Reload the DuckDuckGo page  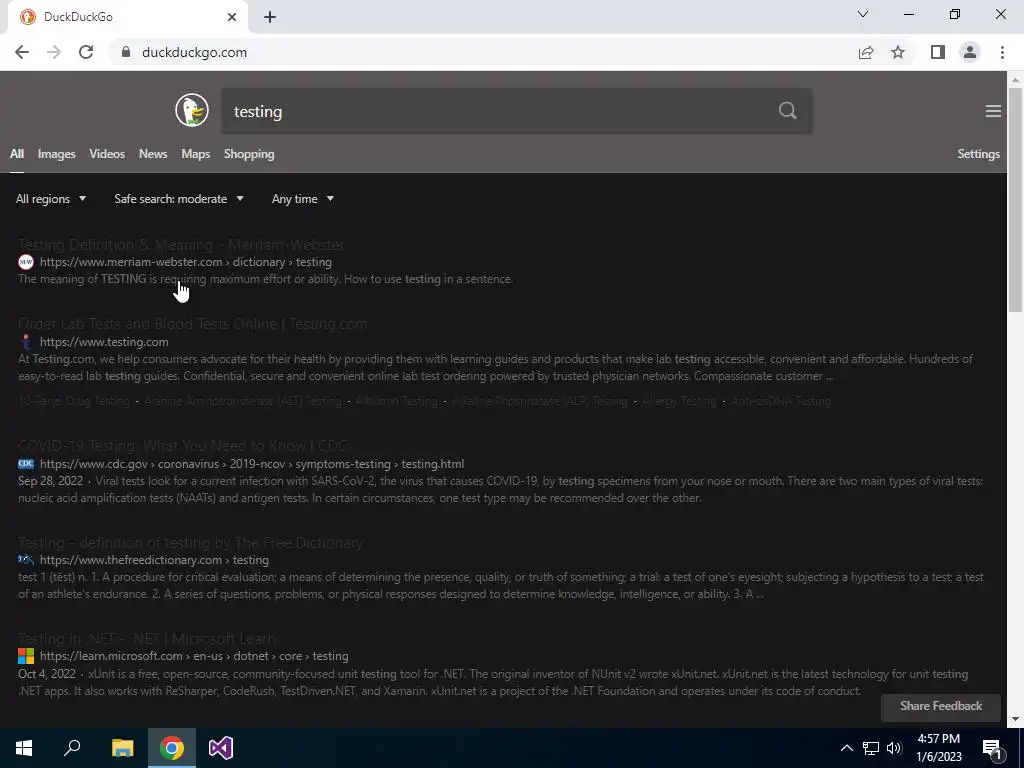(x=86, y=52)
